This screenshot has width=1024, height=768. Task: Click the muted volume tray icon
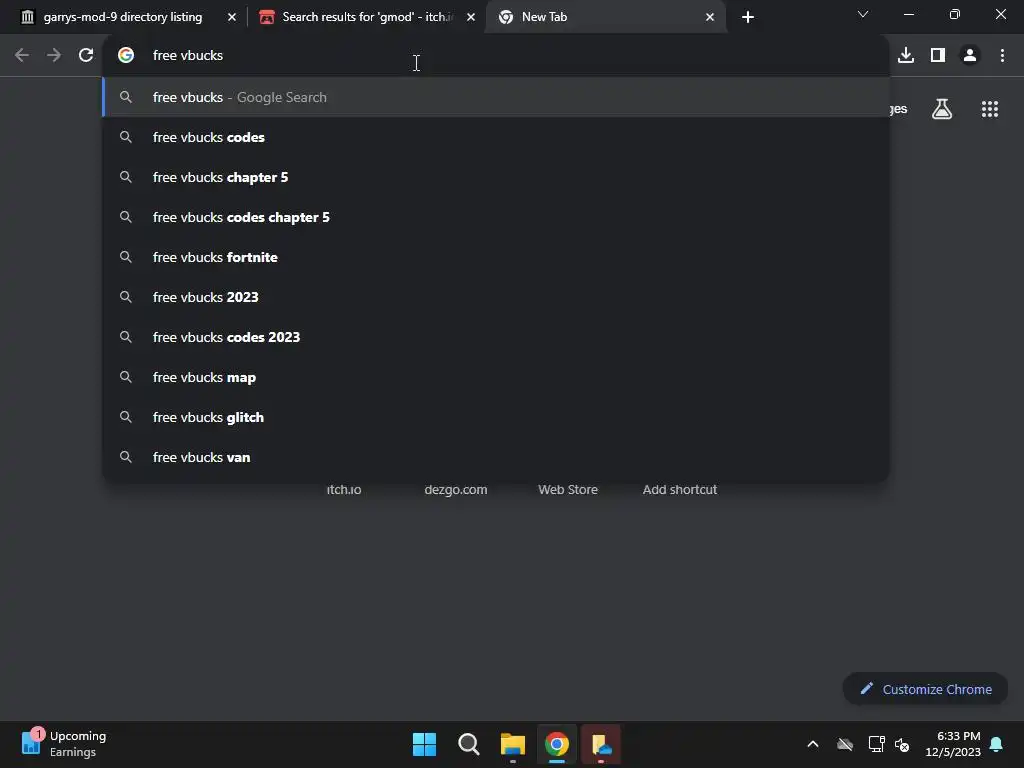point(903,744)
